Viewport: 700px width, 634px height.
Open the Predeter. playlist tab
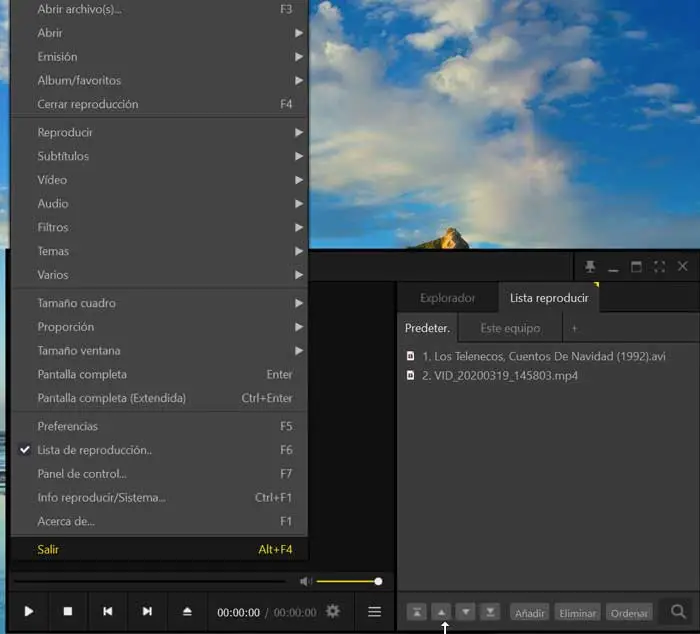click(x=427, y=328)
